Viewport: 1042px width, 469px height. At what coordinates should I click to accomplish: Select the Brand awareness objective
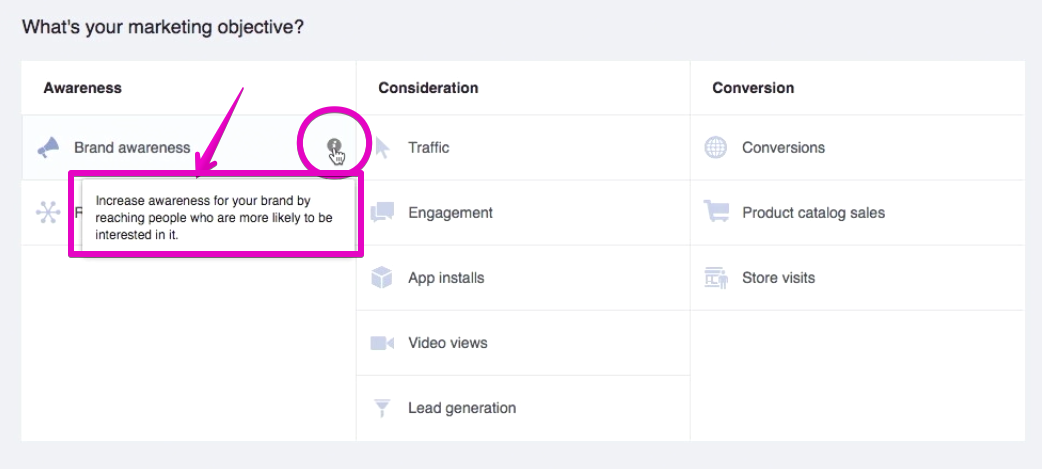click(x=189, y=147)
